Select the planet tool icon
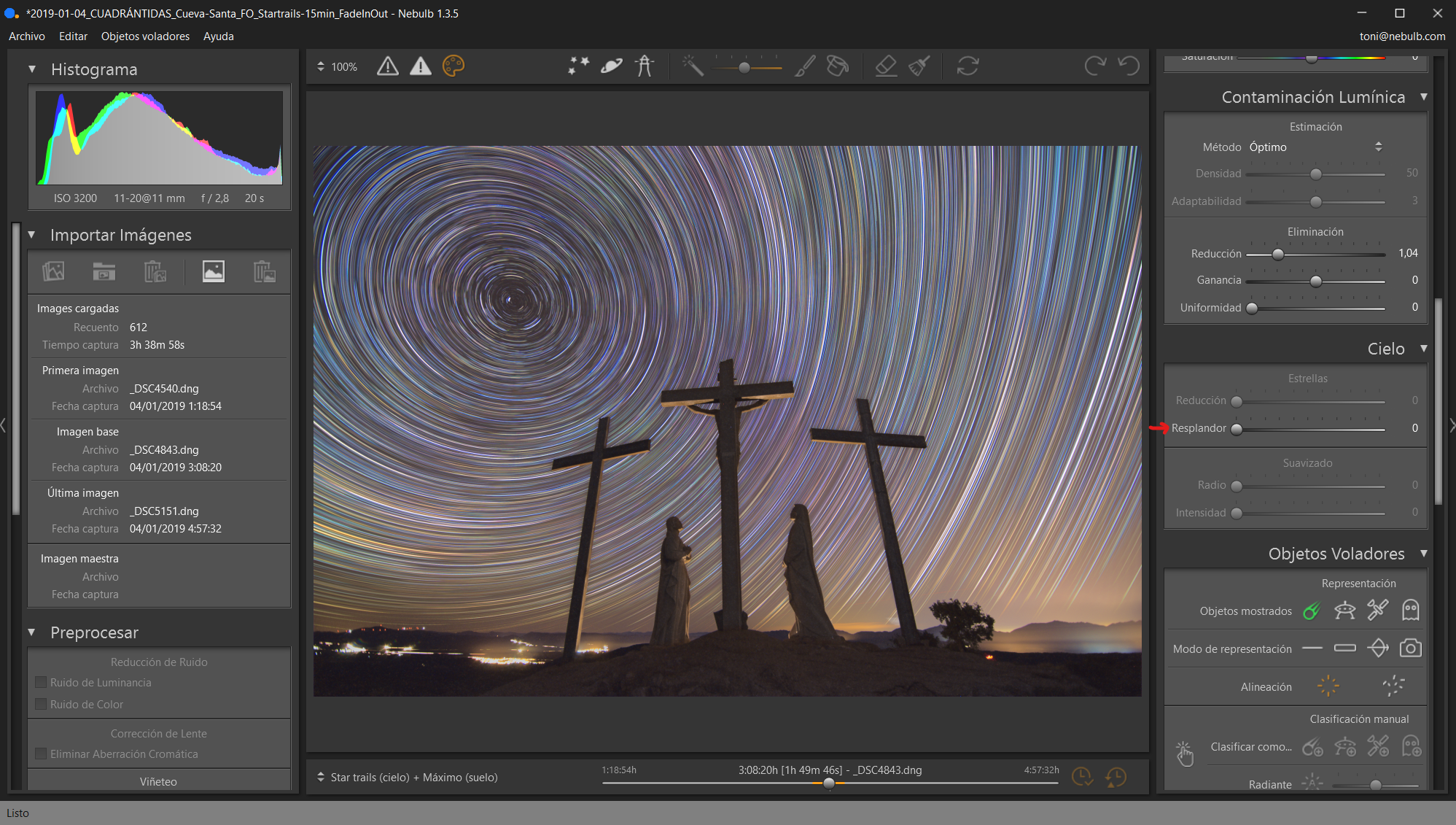The height and width of the screenshot is (825, 1456). pyautogui.click(x=611, y=66)
